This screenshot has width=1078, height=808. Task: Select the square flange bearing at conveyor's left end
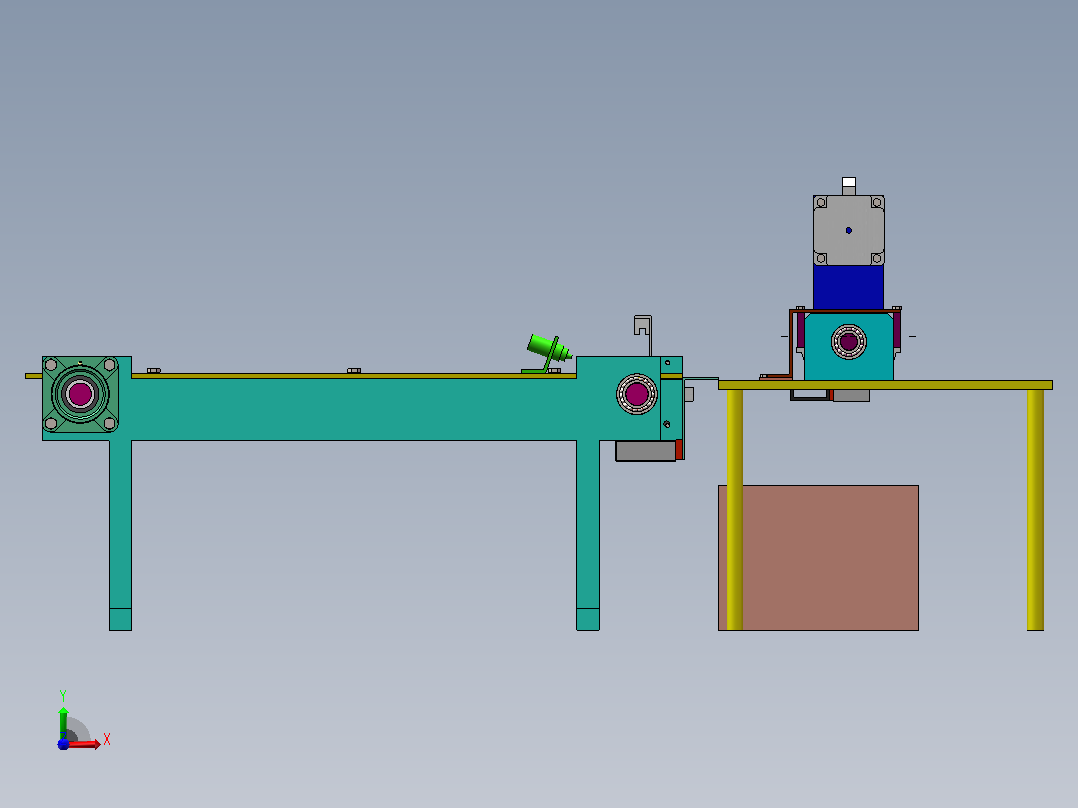tap(80, 394)
